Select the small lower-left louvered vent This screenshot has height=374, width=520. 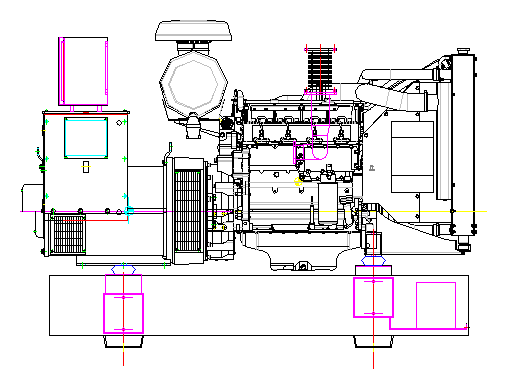(68, 234)
